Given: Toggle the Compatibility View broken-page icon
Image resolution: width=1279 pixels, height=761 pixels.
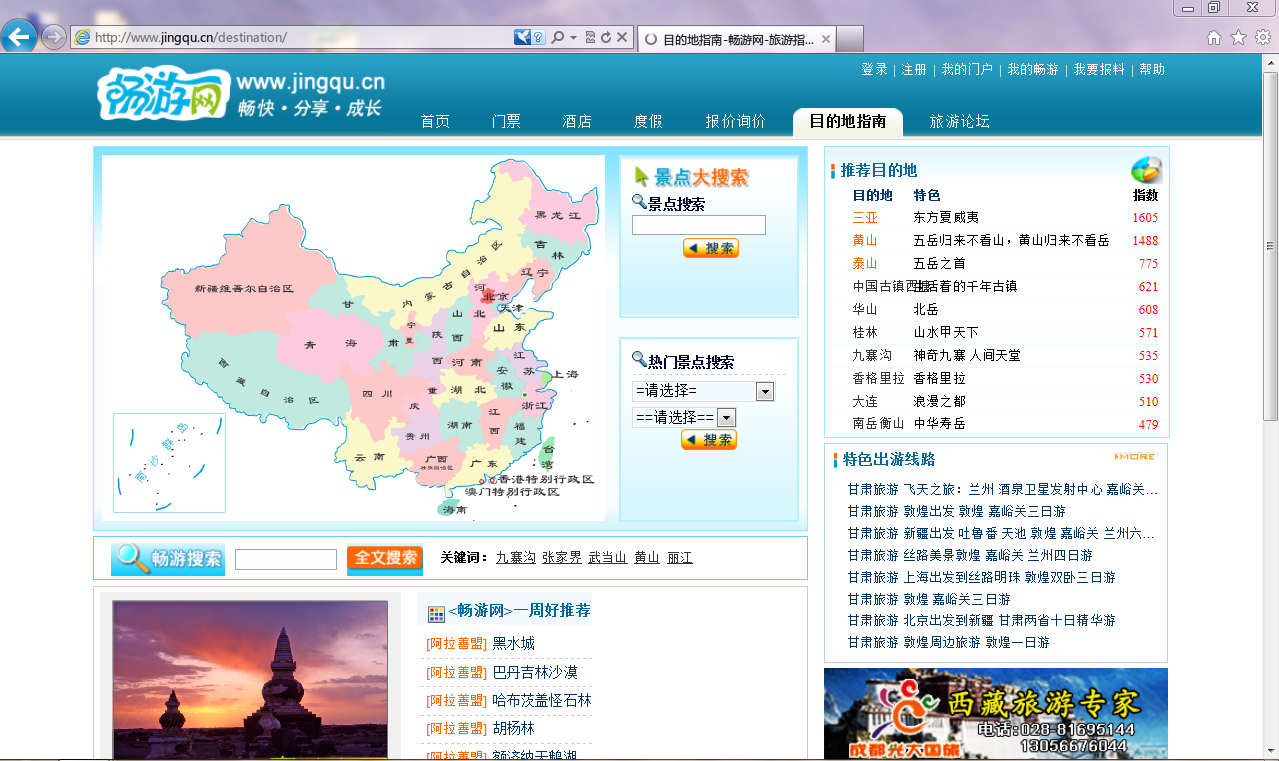Looking at the screenshot, I should [590, 37].
